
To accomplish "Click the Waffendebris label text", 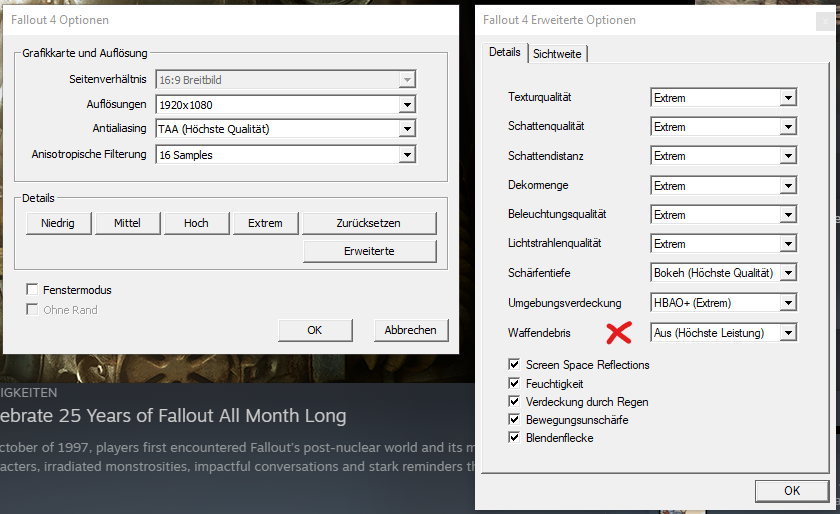I will [x=539, y=333].
